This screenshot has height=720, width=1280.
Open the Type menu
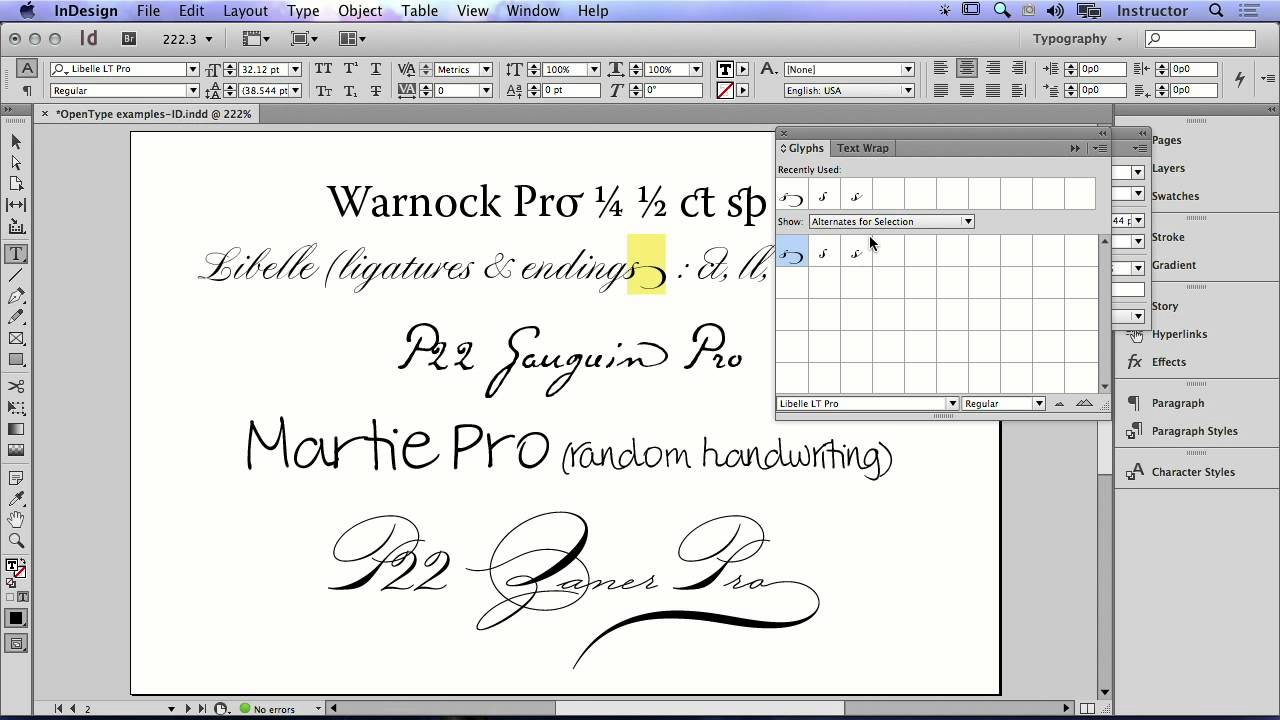click(303, 11)
